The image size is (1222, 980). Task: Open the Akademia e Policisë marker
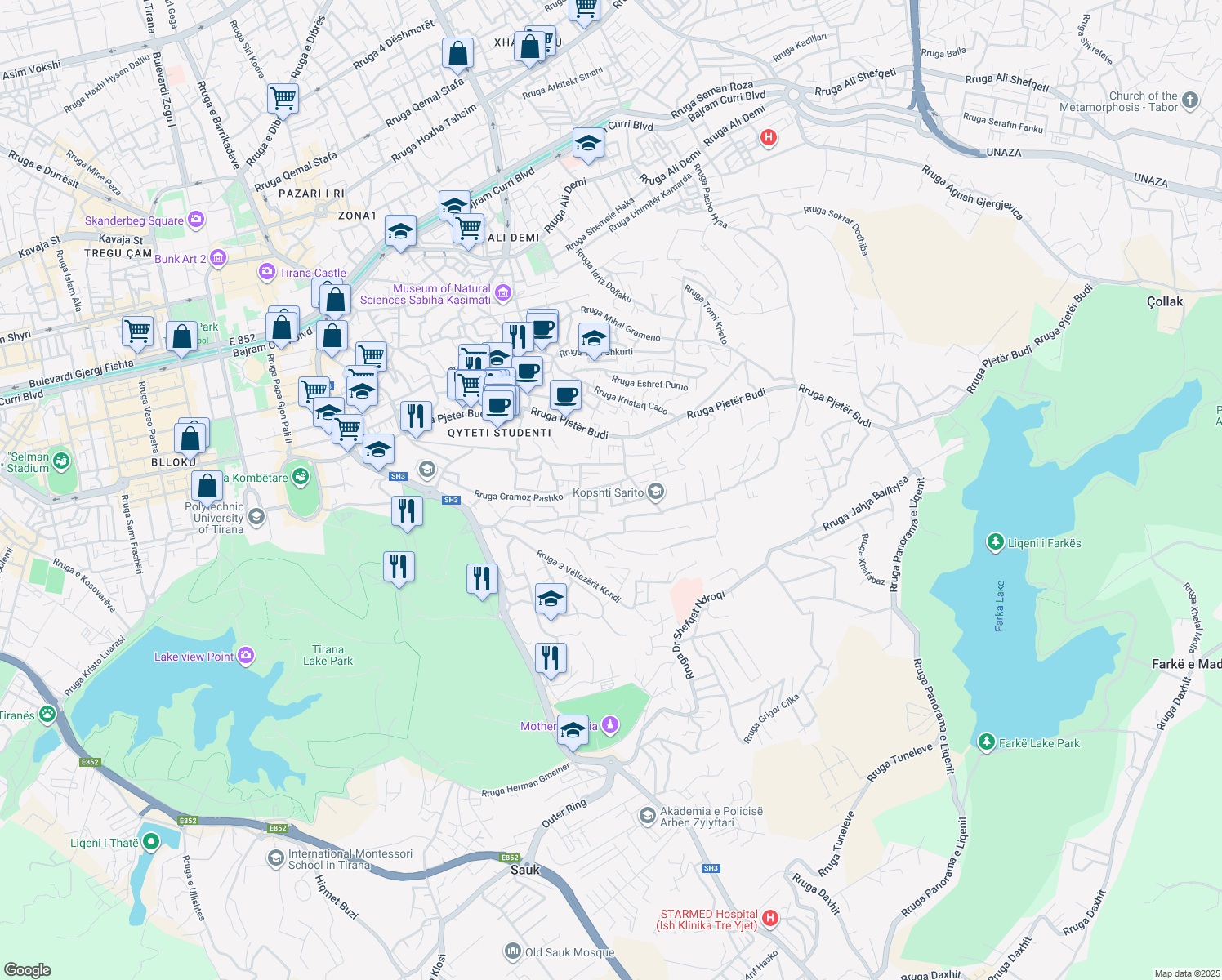click(x=648, y=816)
